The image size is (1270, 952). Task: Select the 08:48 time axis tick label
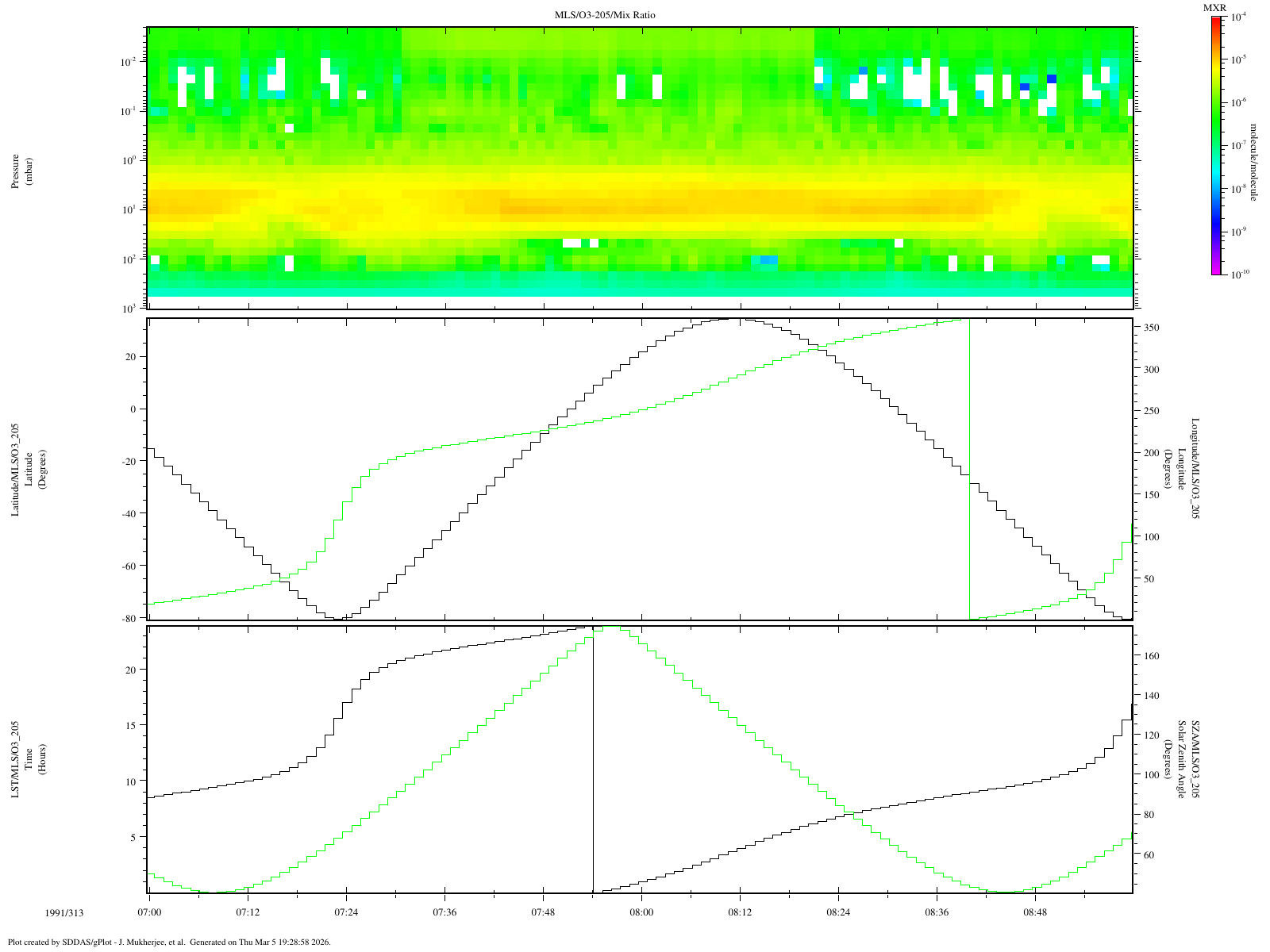pos(1035,912)
